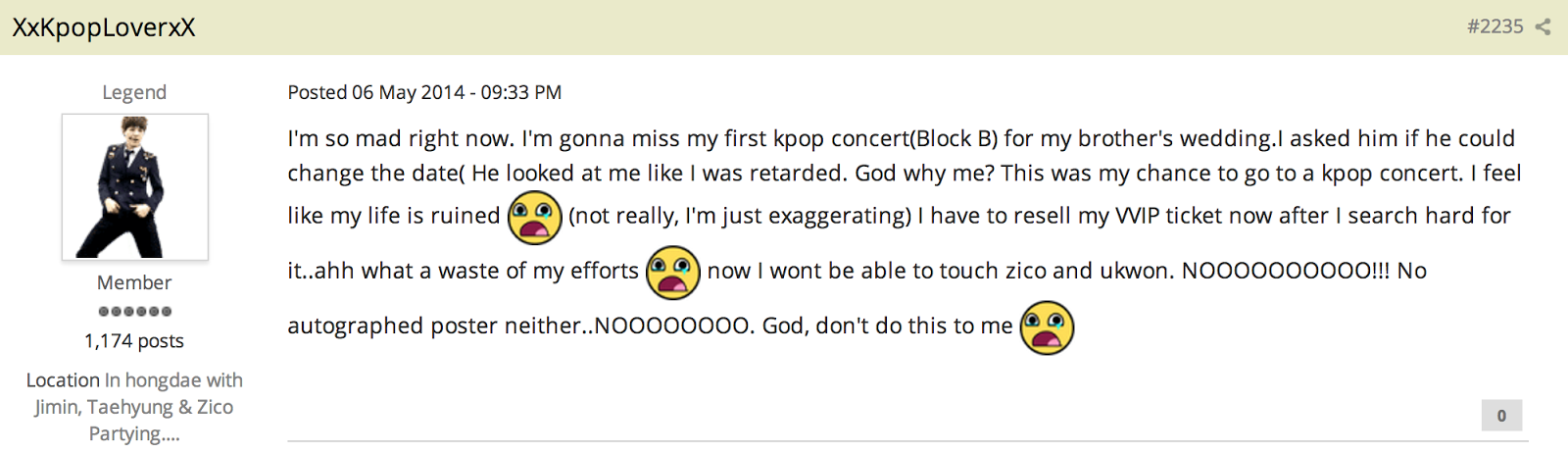
Task: Click the share icon beside post #2235
Action: tap(1543, 26)
